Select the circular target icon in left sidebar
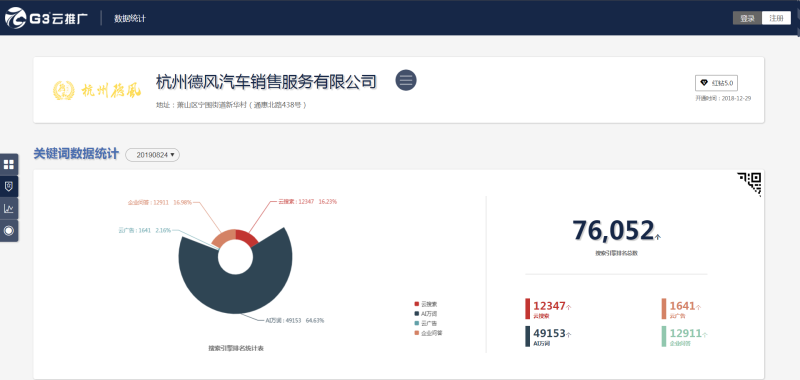The width and height of the screenshot is (800, 380). pos(9,231)
